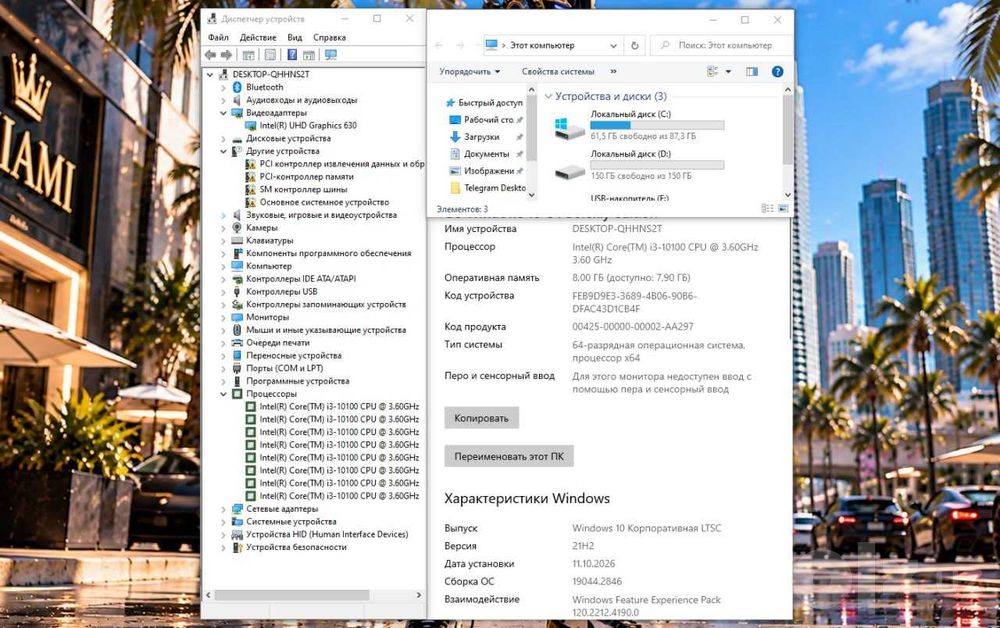The image size is (1000, 628).
Task: Click the warning icon beside PCI-контроллер памяти
Action: [251, 177]
